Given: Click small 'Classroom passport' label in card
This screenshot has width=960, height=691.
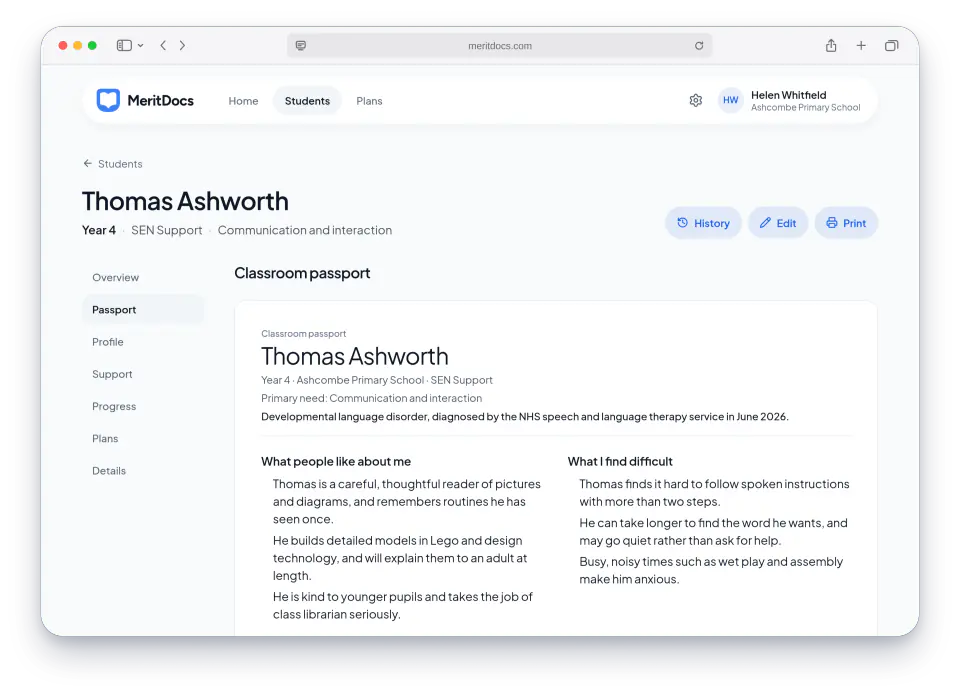Looking at the screenshot, I should (304, 334).
